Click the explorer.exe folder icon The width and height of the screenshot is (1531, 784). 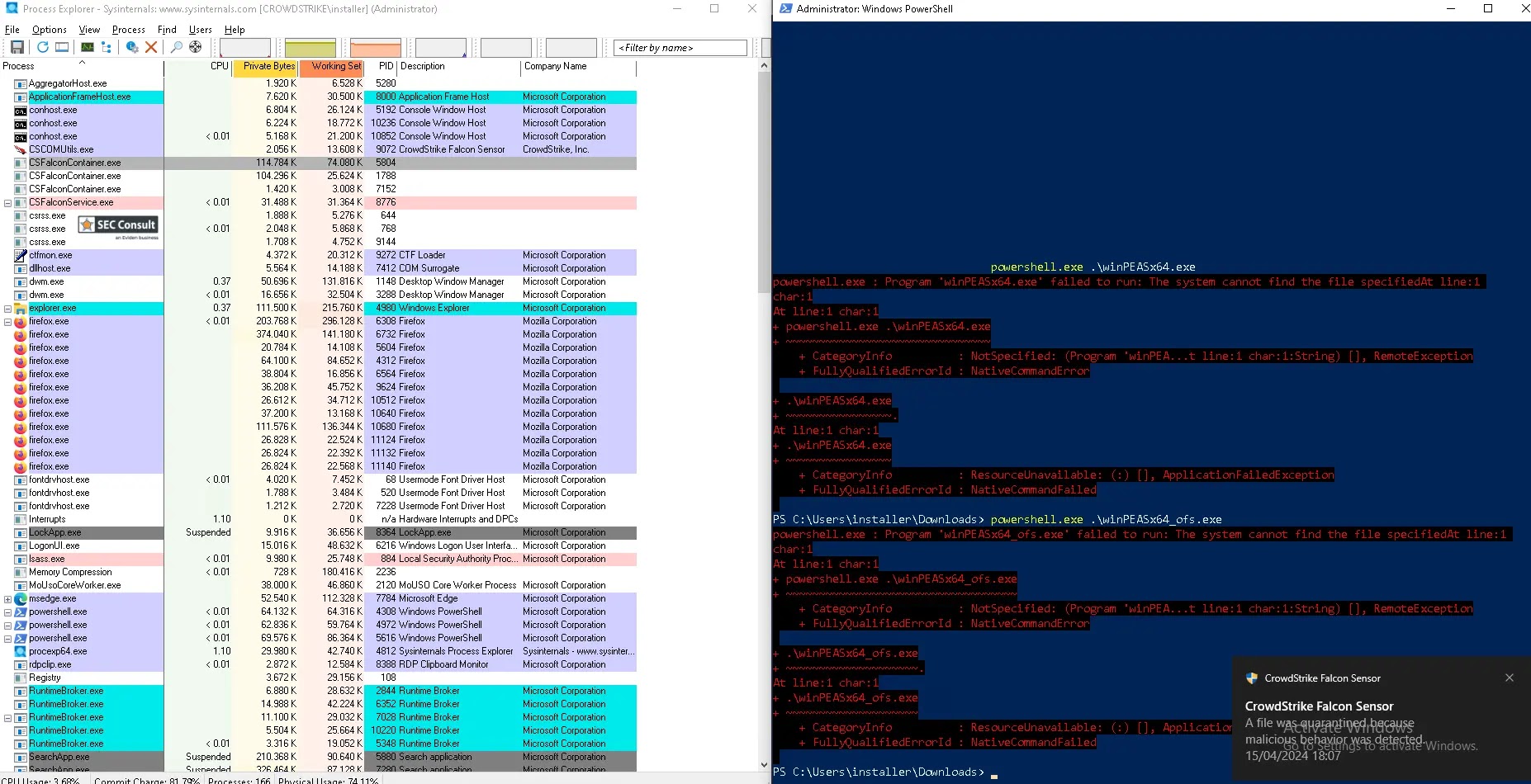tap(21, 308)
